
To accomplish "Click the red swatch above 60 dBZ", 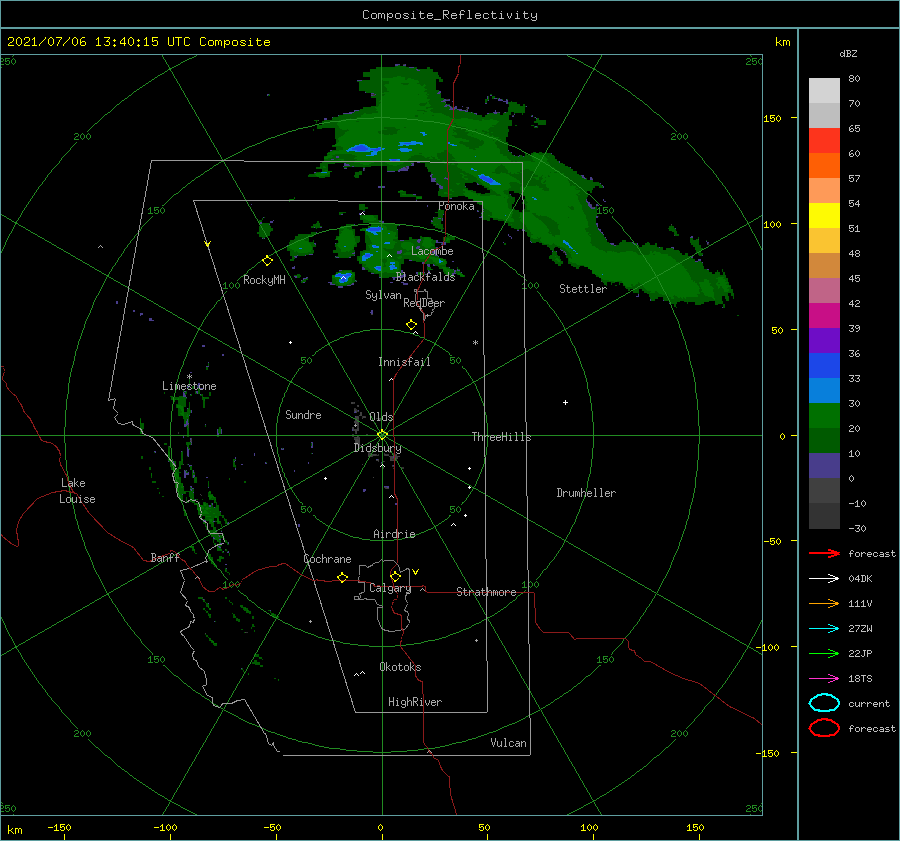I will click(824, 141).
